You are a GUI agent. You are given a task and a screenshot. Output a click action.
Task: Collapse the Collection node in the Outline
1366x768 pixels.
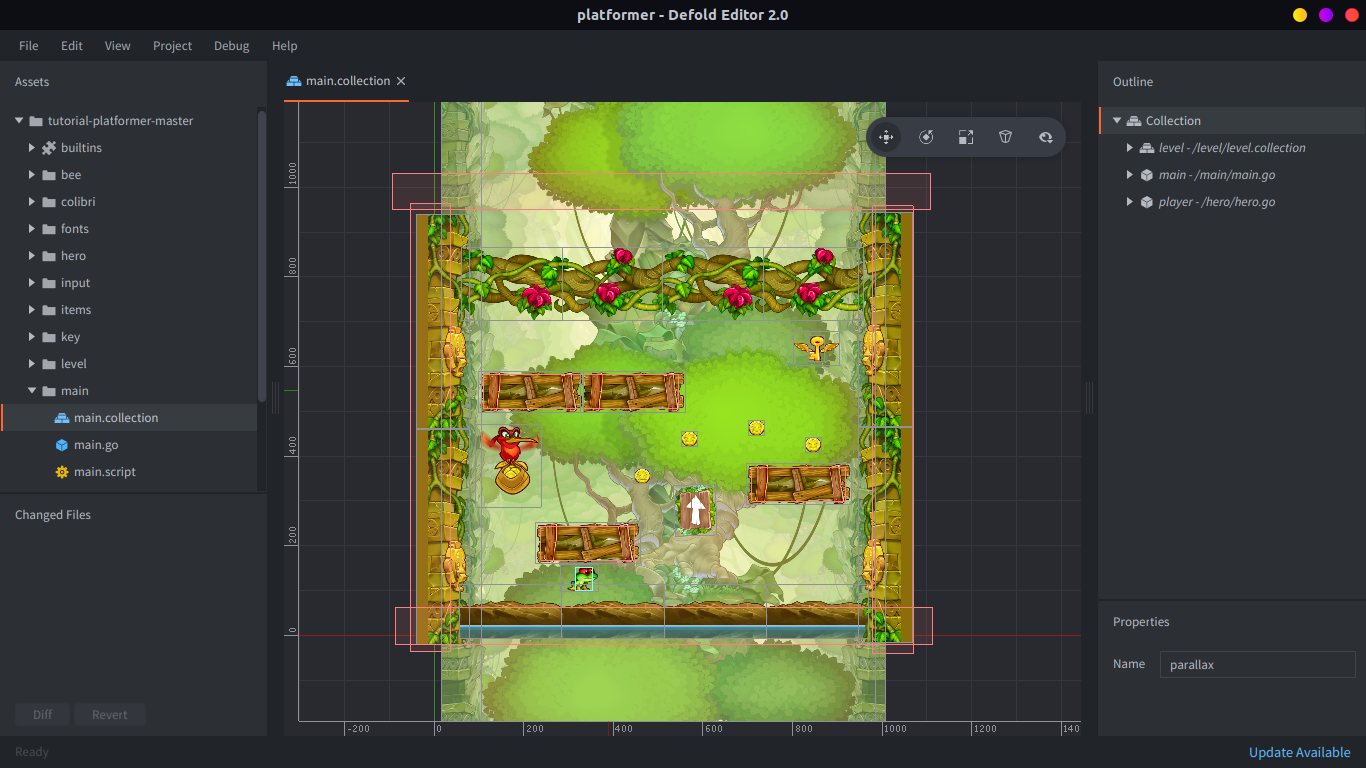pyautogui.click(x=1116, y=120)
